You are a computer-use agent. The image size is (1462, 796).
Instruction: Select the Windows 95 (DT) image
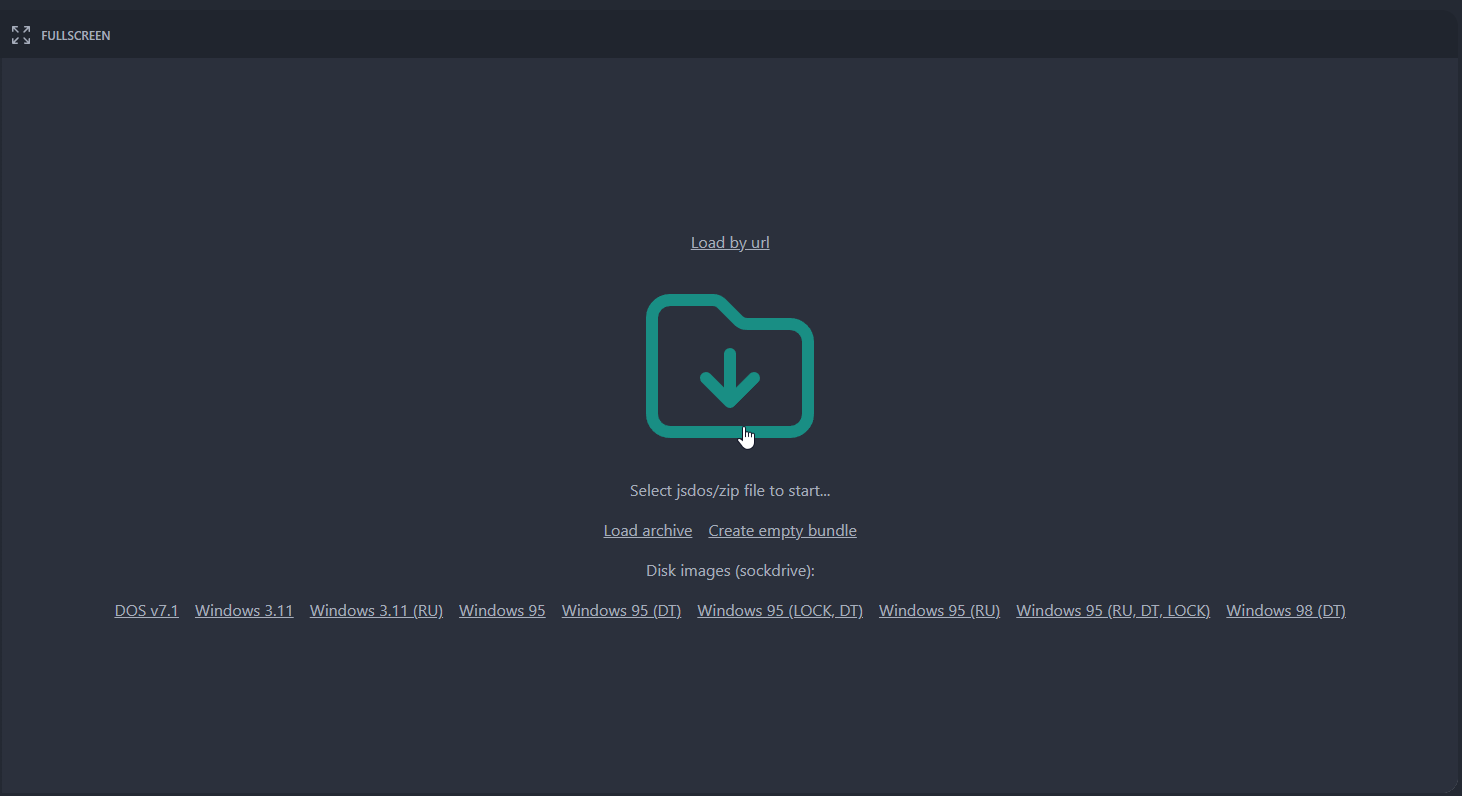tap(621, 611)
